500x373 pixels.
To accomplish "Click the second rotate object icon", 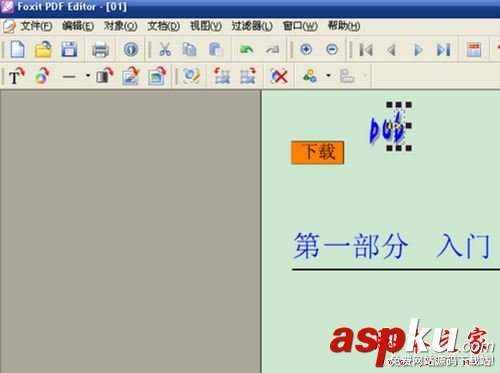I will (248, 76).
